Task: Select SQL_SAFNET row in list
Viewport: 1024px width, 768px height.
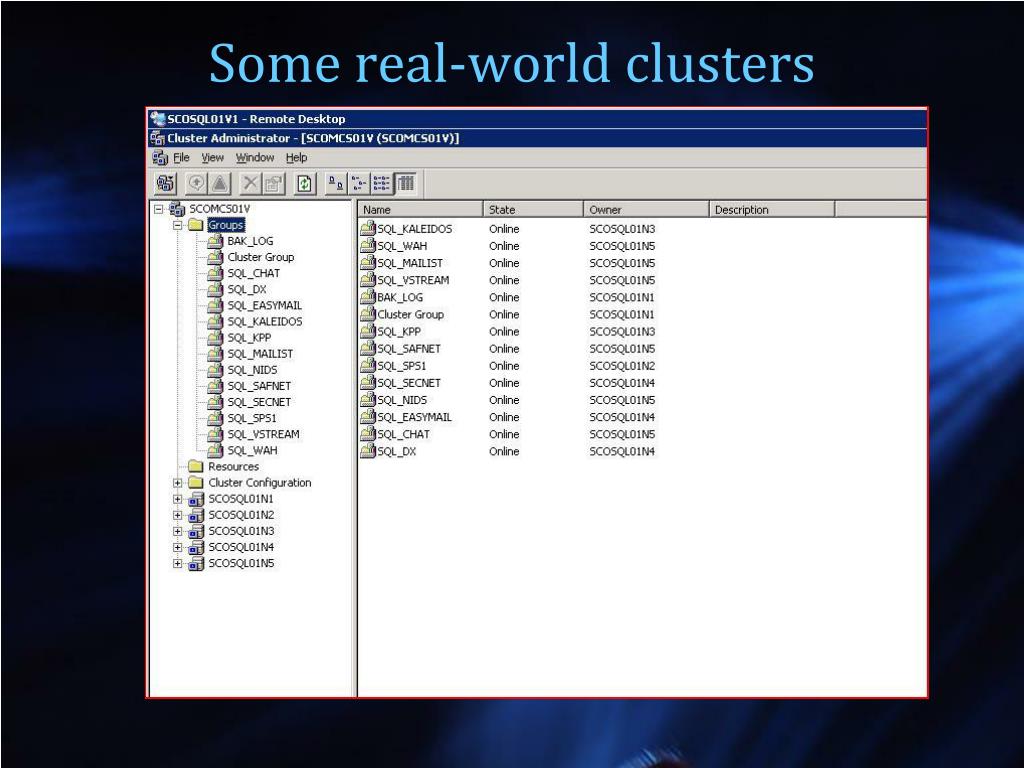Action: [x=409, y=349]
